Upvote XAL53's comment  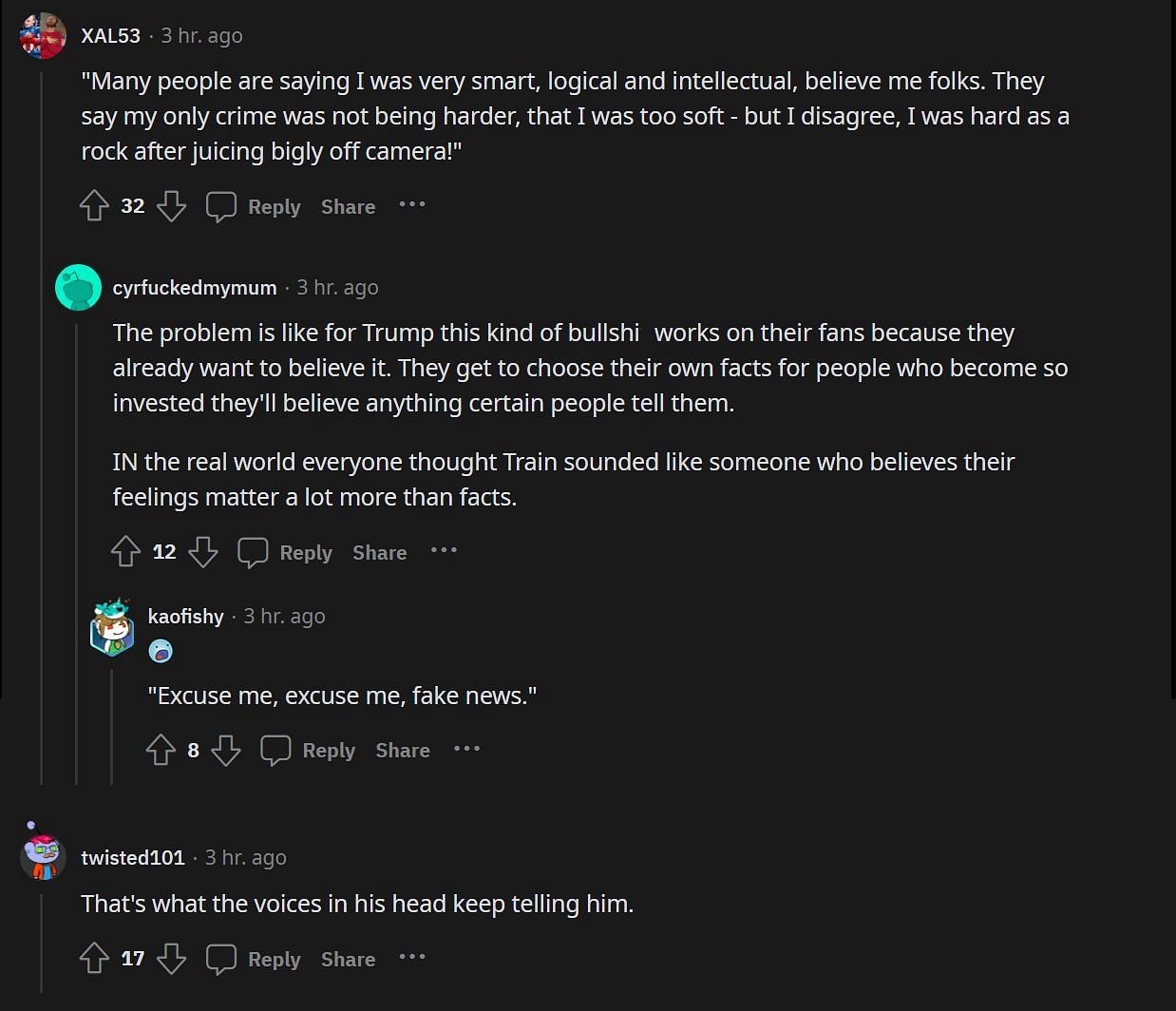(x=94, y=206)
